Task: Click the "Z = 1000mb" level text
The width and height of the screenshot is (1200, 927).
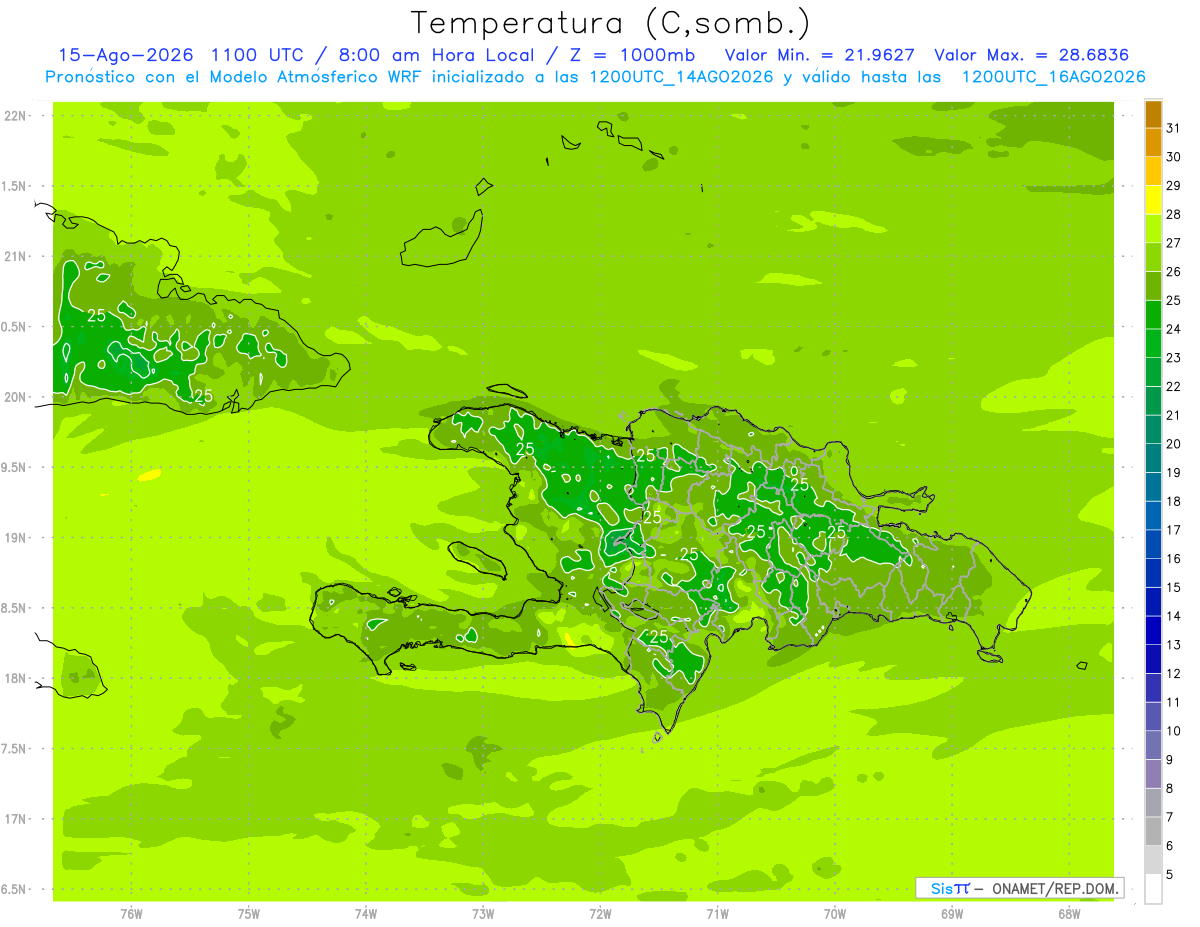Action: point(633,55)
